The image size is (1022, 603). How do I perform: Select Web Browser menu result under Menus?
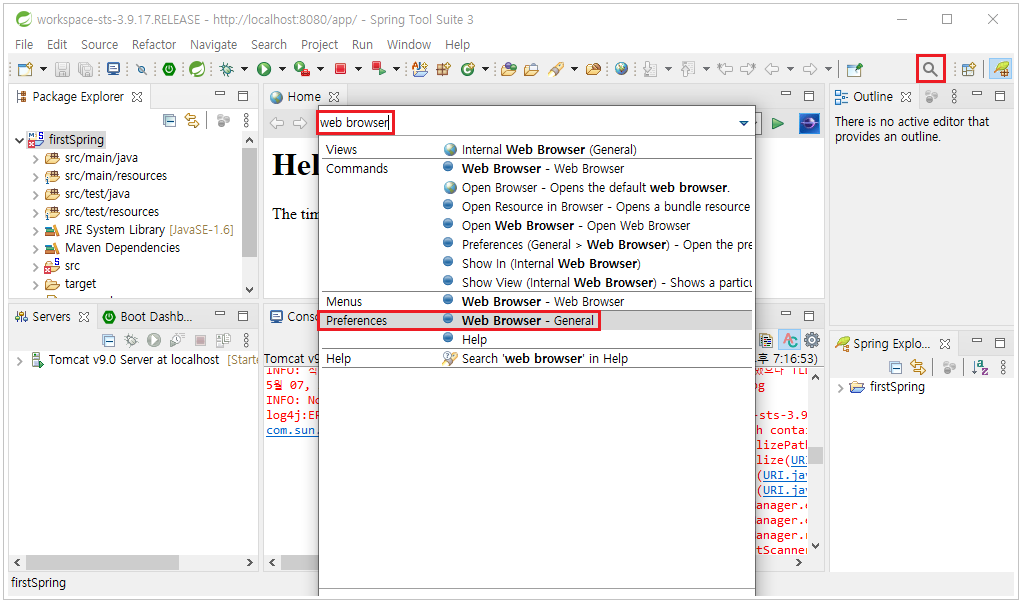535,302
